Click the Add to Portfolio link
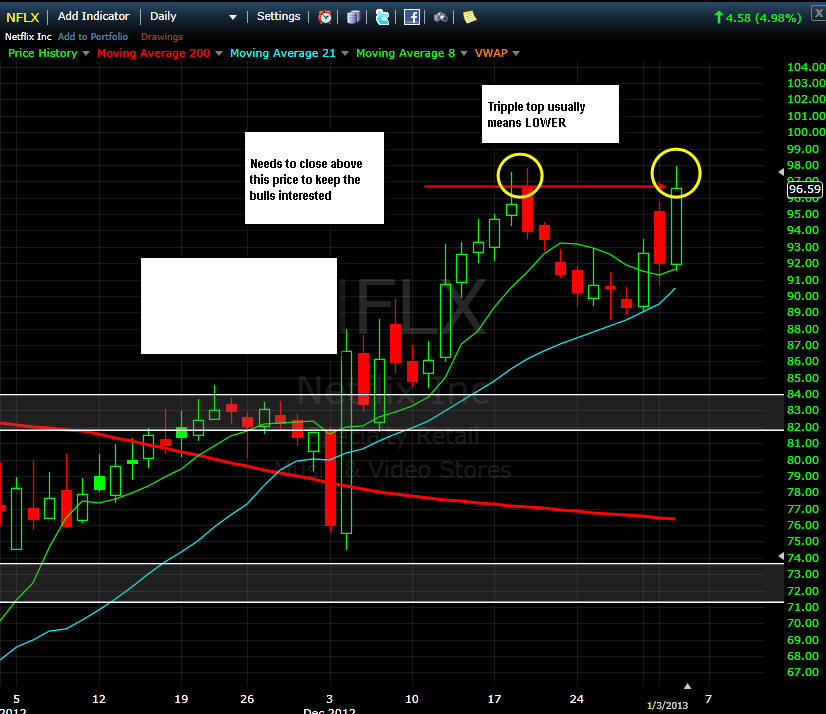This screenshot has height=714, width=826. point(93,36)
